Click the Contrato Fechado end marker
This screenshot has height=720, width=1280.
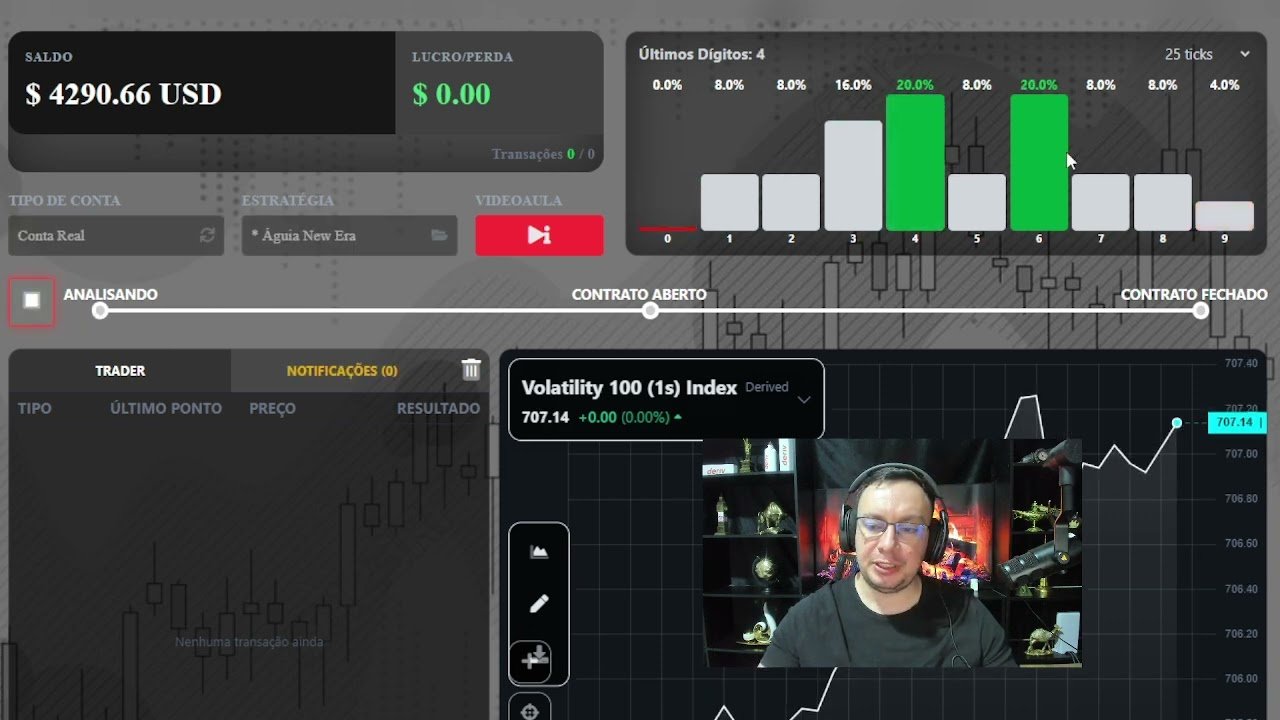pos(1201,311)
